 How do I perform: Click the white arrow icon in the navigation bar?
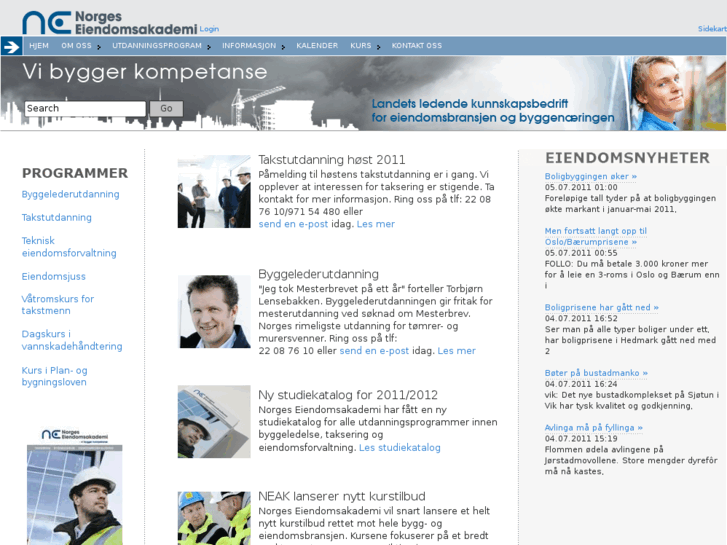11,46
